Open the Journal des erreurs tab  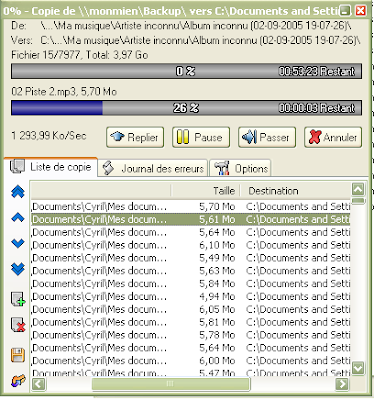click(153, 168)
